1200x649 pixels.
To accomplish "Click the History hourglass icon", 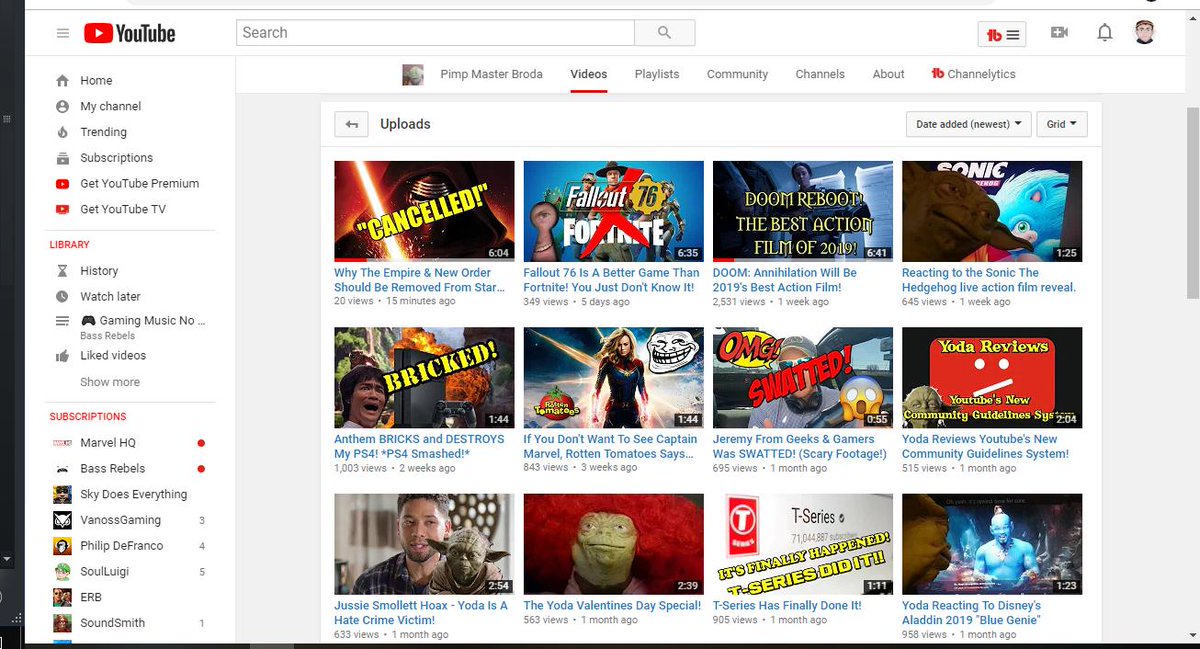I will pyautogui.click(x=62, y=271).
